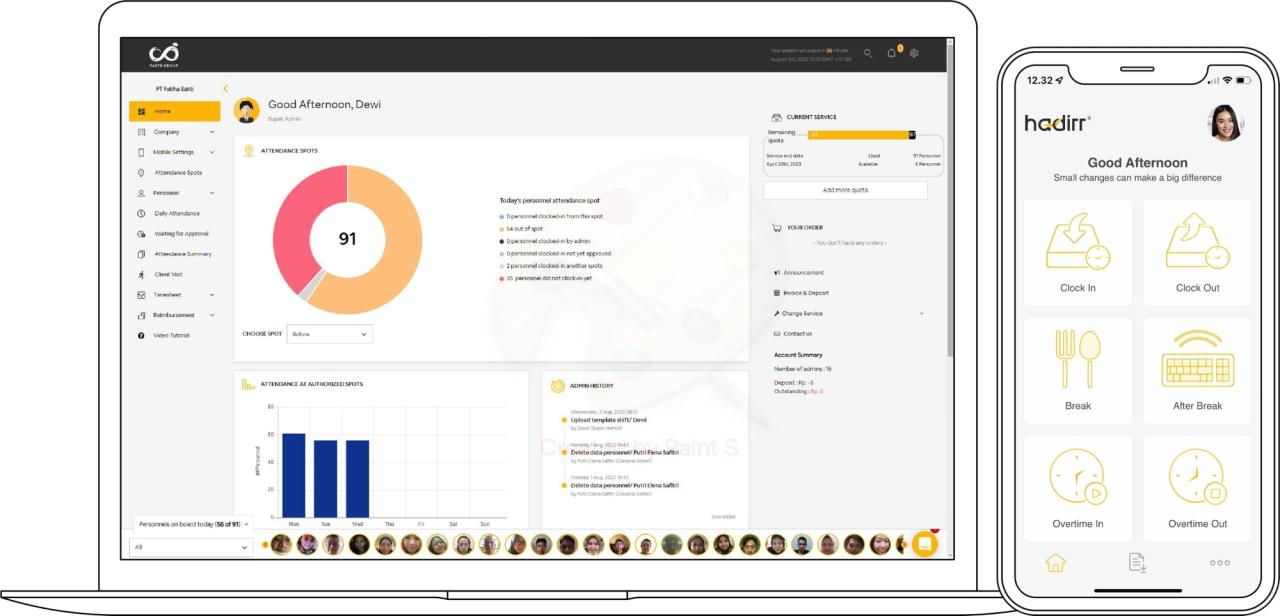Viewport: 1280px width, 616px height.
Task: Open the search magnifier in the header
Action: pyautogui.click(x=868, y=53)
